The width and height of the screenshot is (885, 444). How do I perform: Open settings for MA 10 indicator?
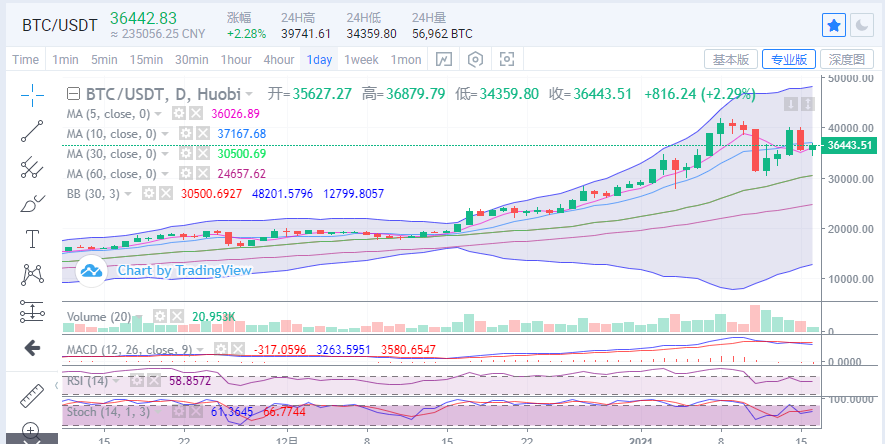(185, 134)
